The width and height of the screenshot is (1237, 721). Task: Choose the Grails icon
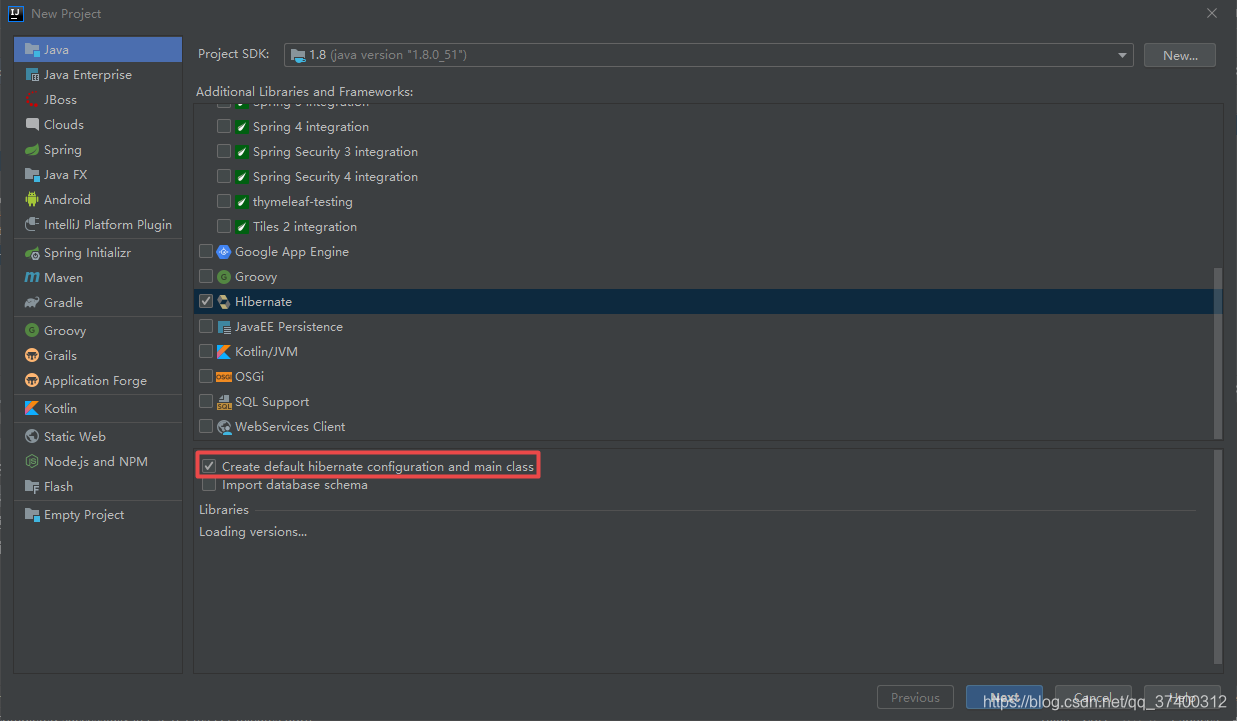point(33,355)
